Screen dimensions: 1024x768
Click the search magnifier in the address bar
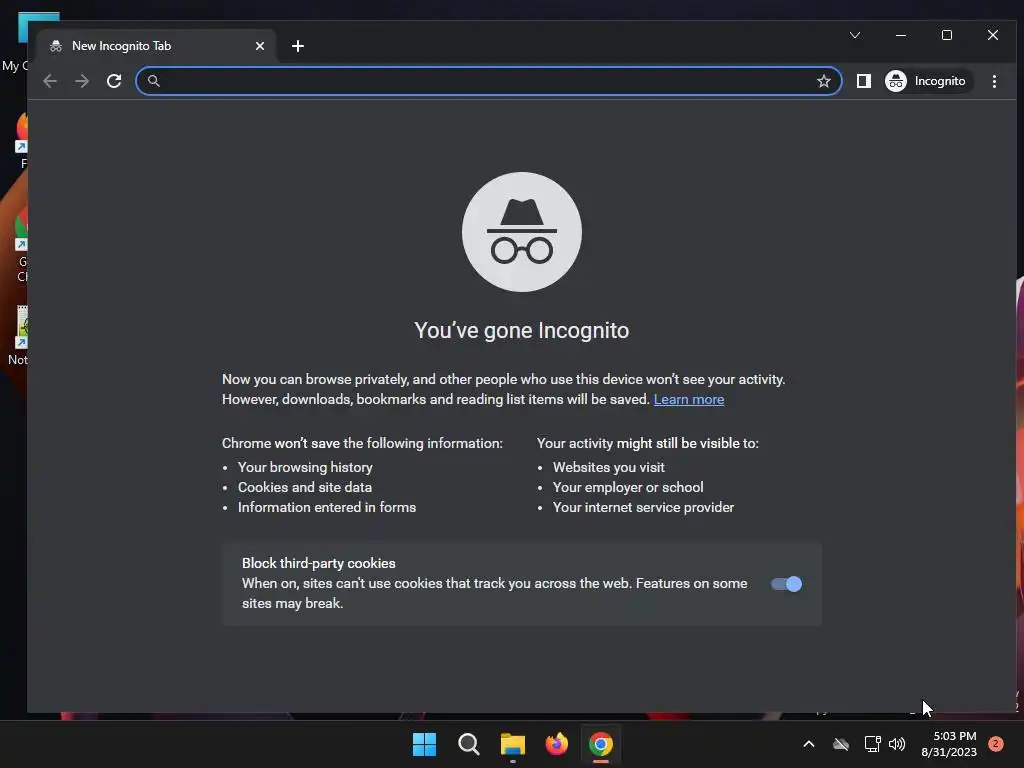153,81
